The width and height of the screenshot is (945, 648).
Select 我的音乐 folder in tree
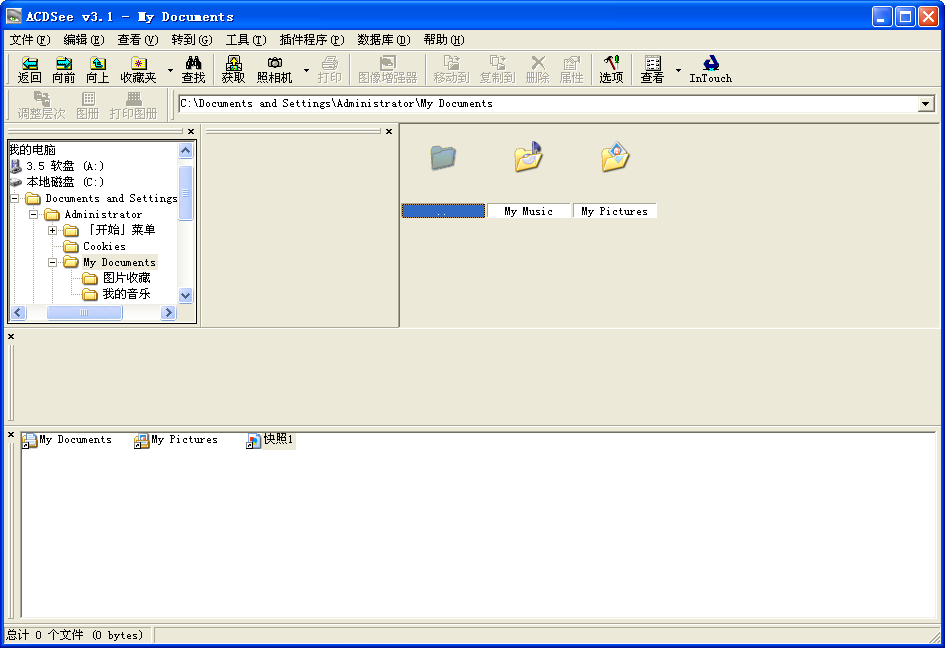click(127, 294)
